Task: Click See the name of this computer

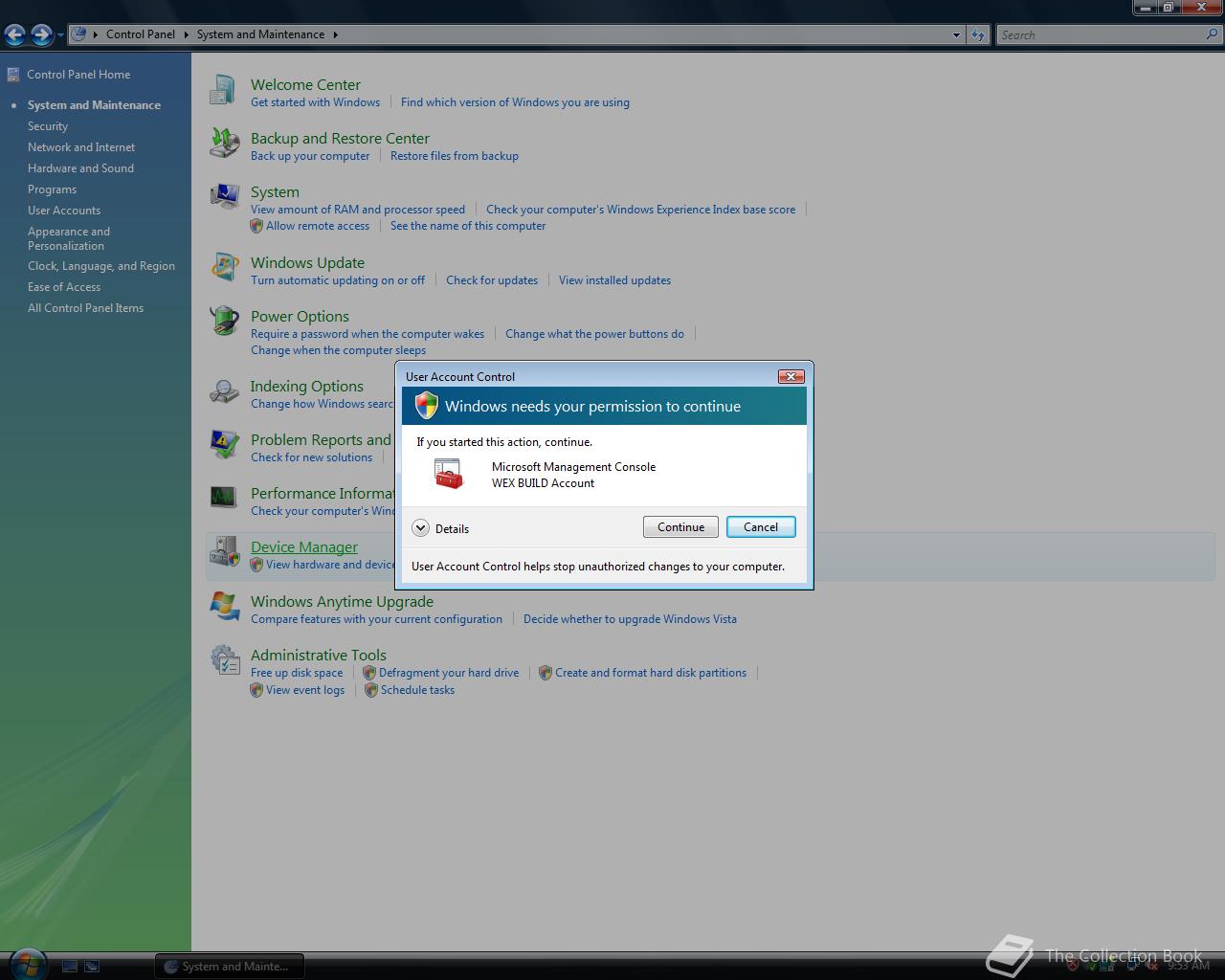Action: pos(468,226)
